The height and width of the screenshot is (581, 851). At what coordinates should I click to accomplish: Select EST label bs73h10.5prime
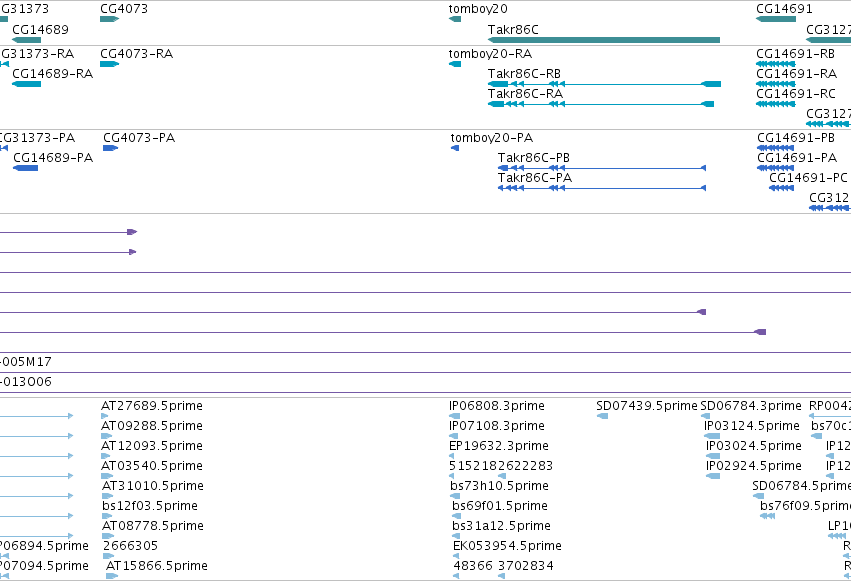click(x=499, y=486)
